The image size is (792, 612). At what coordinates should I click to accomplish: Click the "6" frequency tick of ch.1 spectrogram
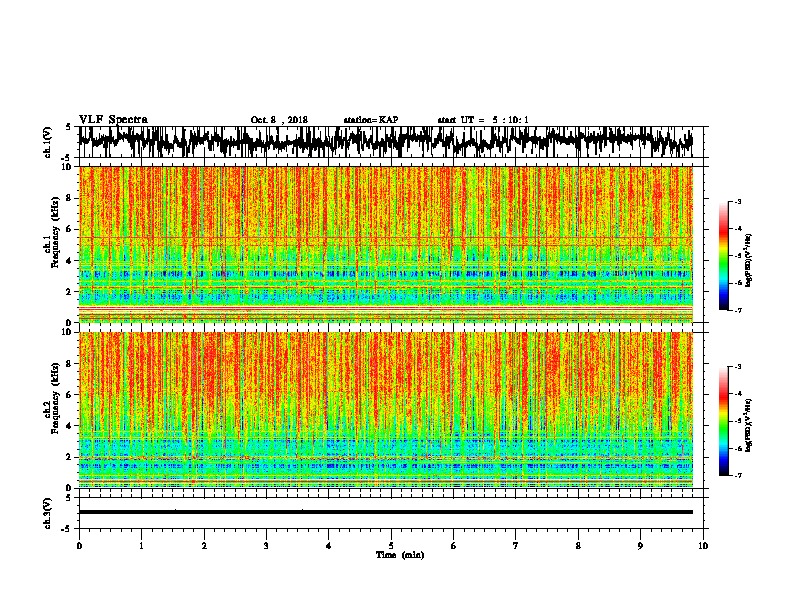[70, 229]
